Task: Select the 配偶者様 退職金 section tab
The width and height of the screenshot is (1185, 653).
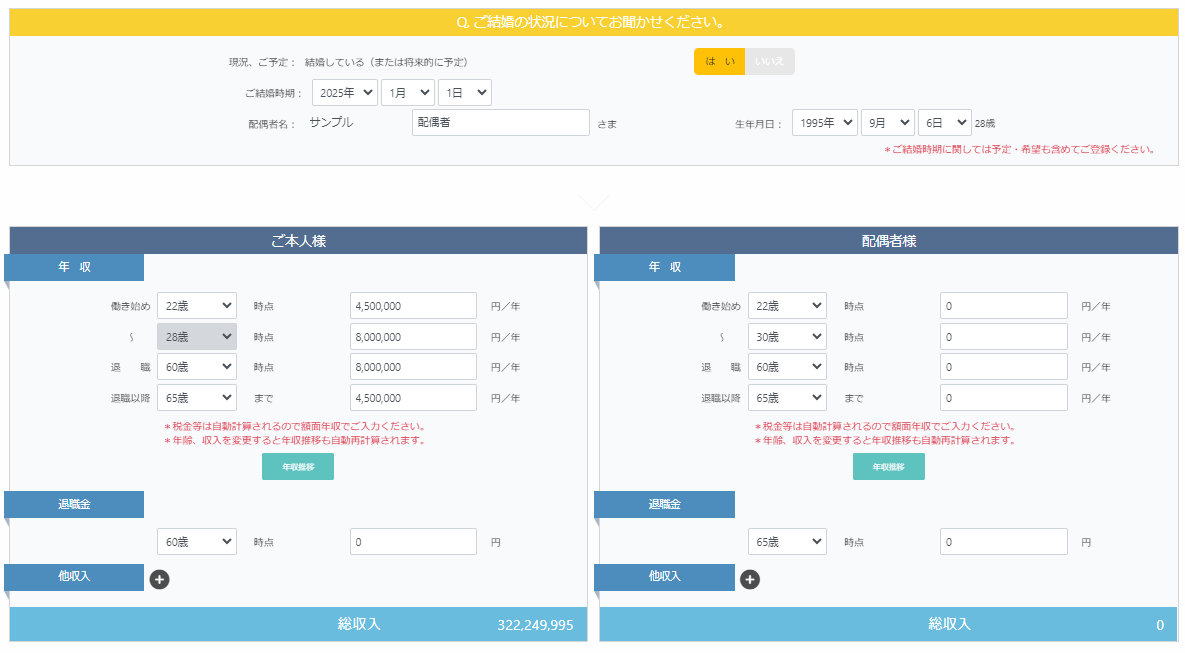Action: tap(664, 505)
